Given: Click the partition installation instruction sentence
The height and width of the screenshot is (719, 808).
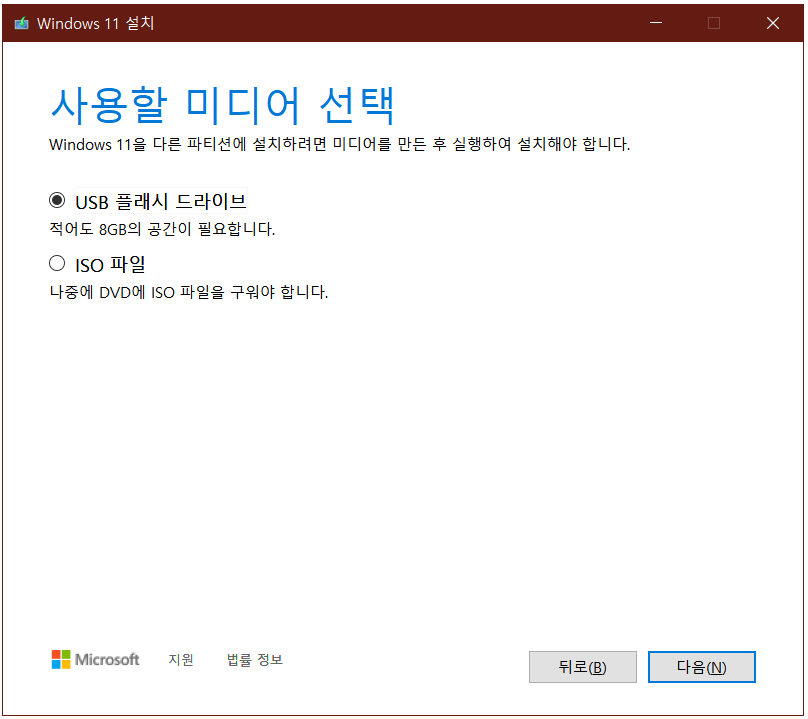Looking at the screenshot, I should [339, 145].
